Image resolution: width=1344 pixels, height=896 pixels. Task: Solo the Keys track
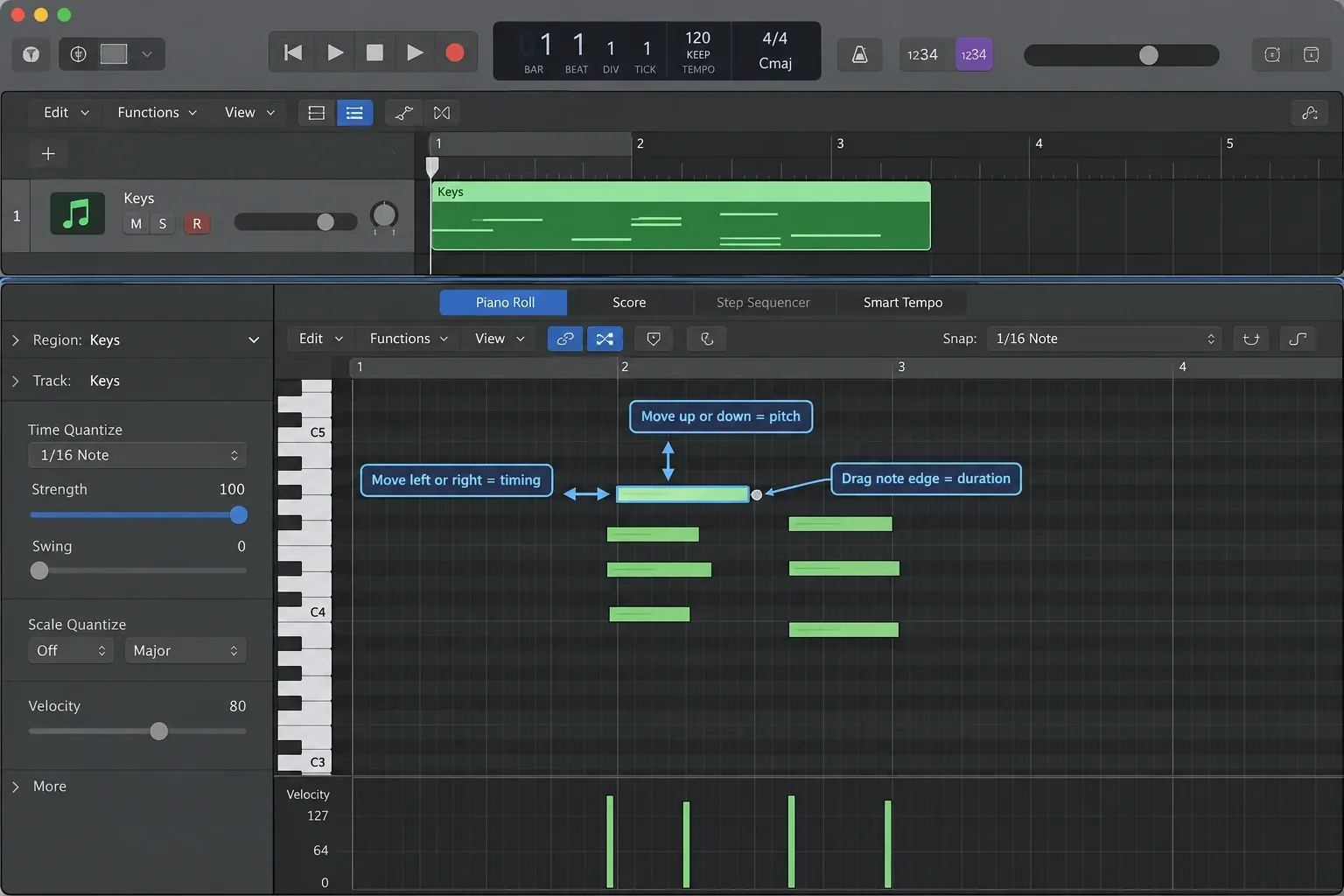[162, 224]
